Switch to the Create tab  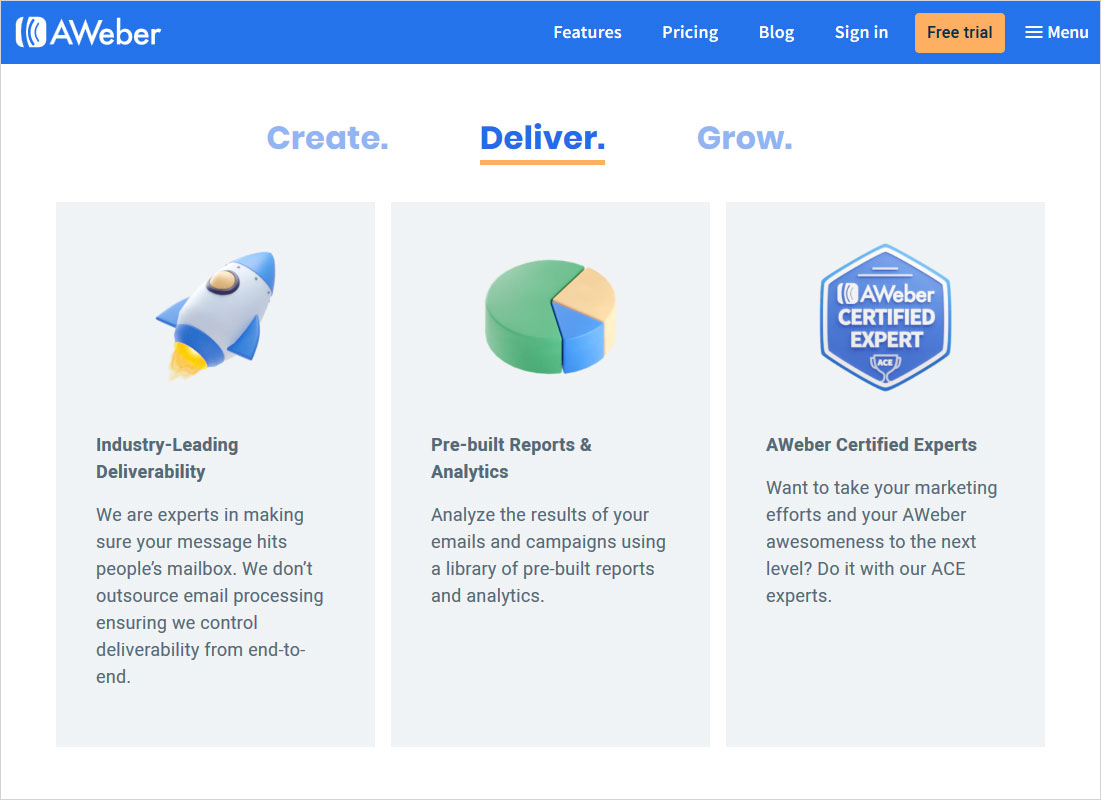327,138
